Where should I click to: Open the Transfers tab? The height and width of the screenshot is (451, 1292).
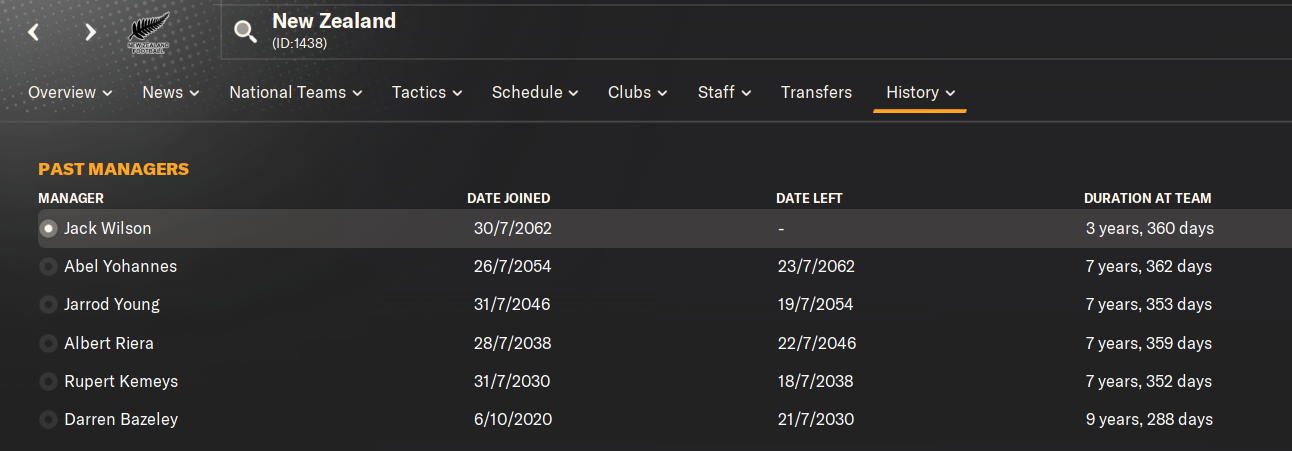pyautogui.click(x=816, y=92)
